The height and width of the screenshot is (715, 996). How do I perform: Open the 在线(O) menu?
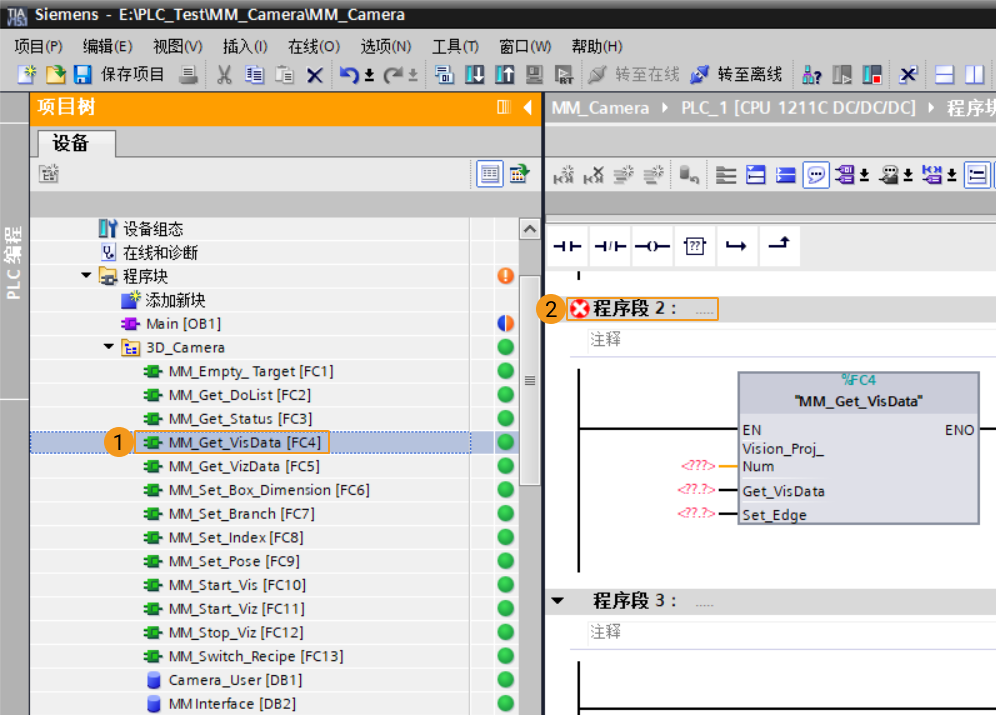[314, 46]
